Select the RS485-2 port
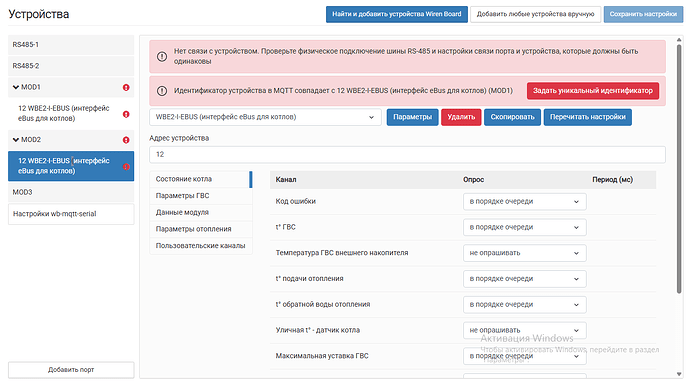 (71, 66)
